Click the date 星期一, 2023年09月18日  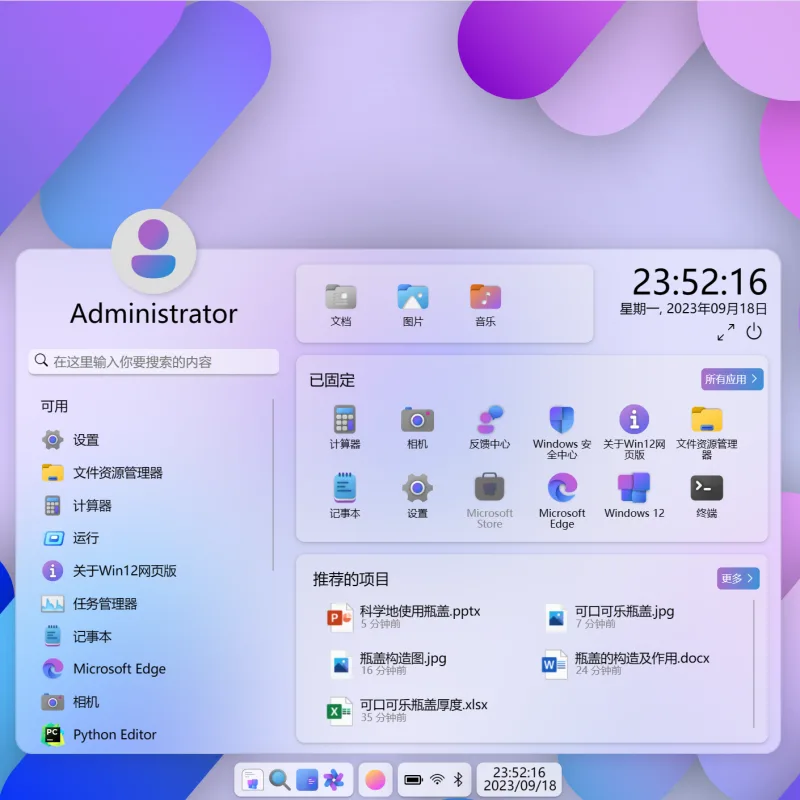coord(693,309)
